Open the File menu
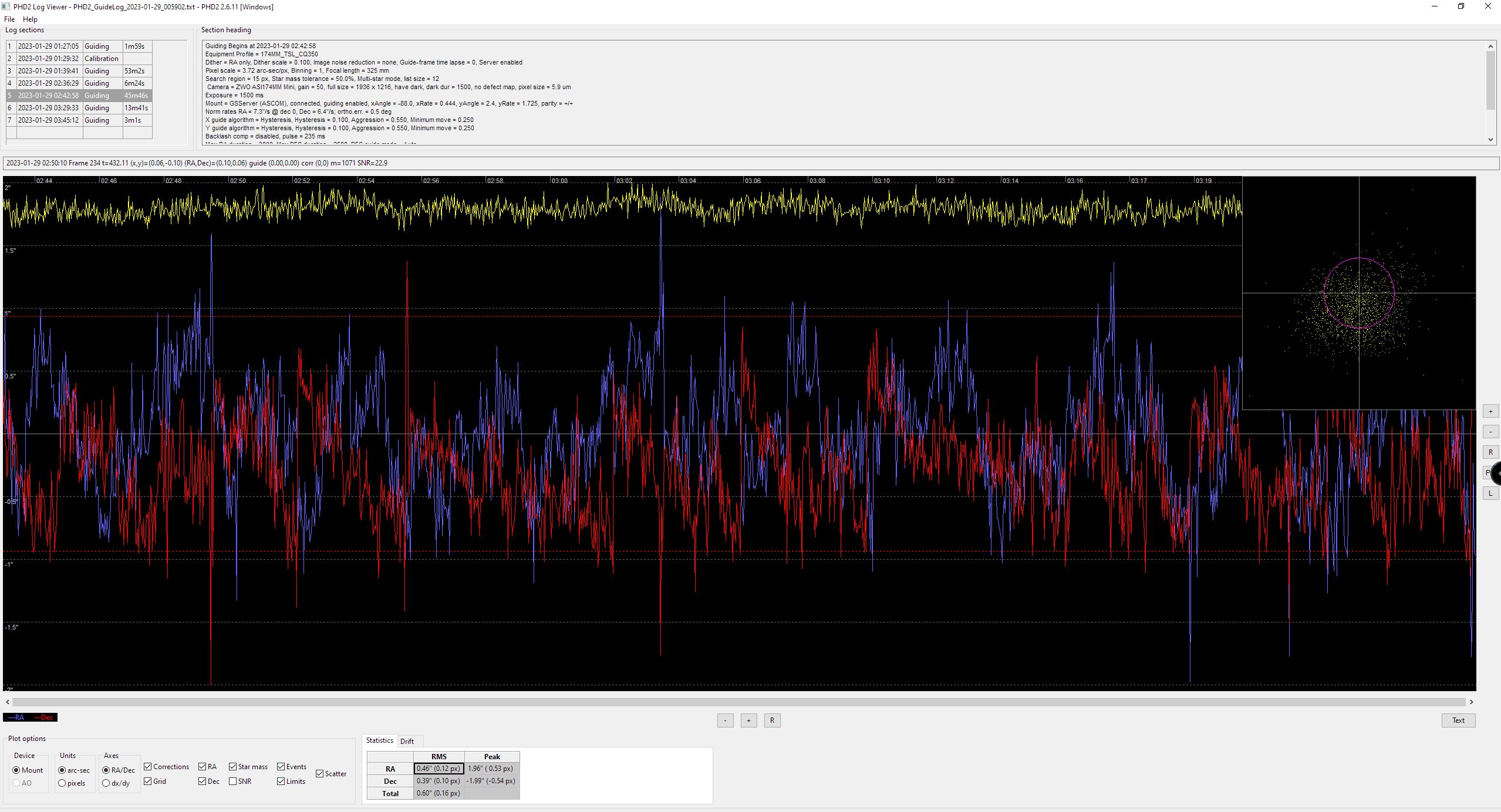Image resolution: width=1501 pixels, height=812 pixels. coord(9,19)
